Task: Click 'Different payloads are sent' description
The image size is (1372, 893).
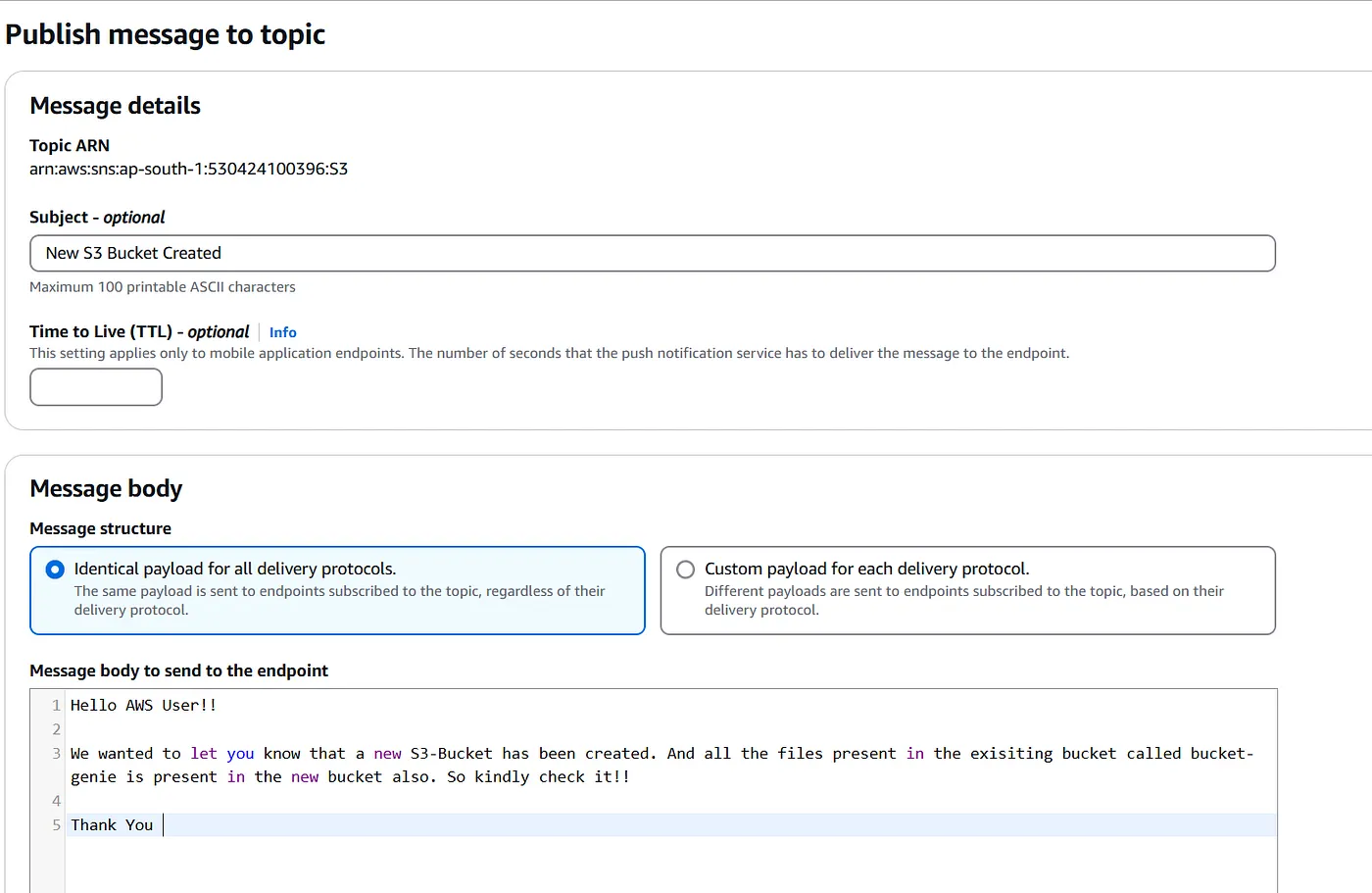Action: tap(964, 600)
